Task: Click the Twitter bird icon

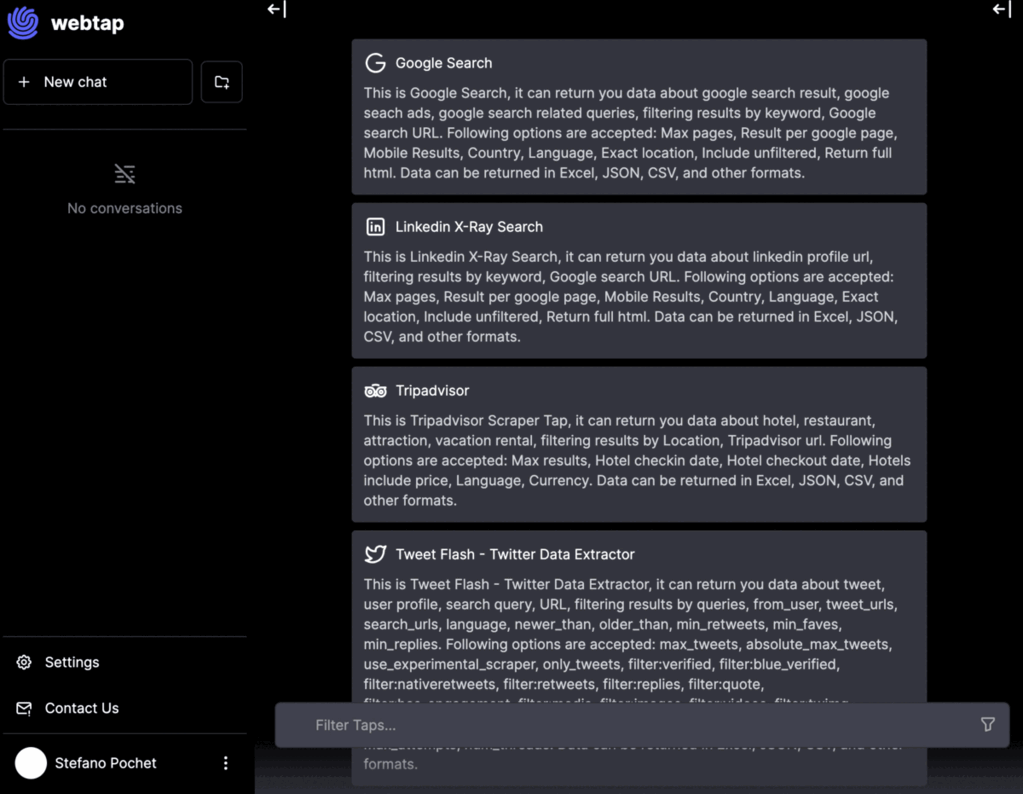Action: (375, 555)
